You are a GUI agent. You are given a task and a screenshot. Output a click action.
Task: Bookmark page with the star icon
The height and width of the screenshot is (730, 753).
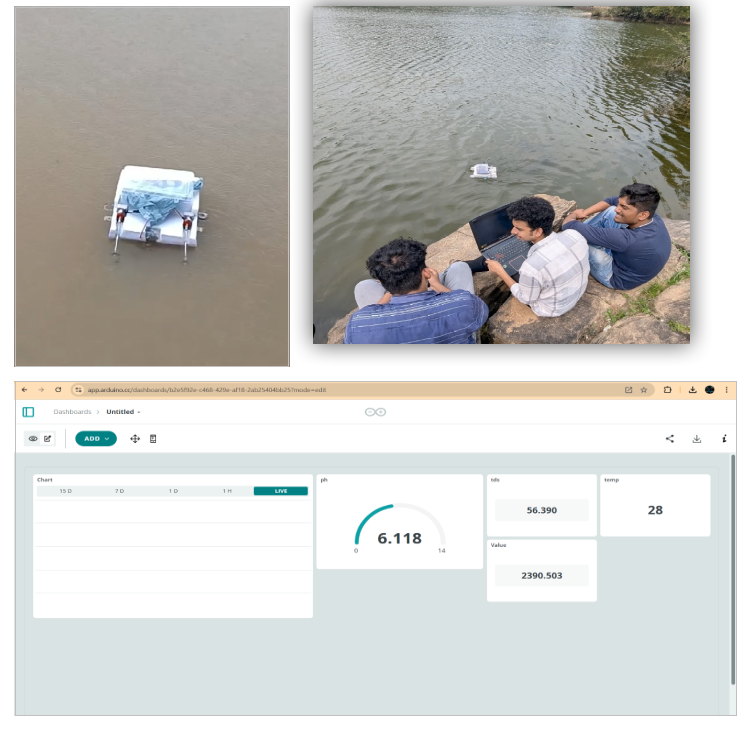644,390
